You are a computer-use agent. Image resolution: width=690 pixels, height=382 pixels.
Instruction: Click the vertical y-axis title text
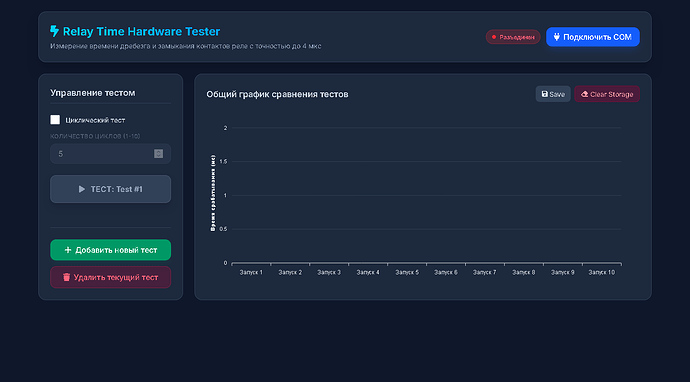click(213, 193)
